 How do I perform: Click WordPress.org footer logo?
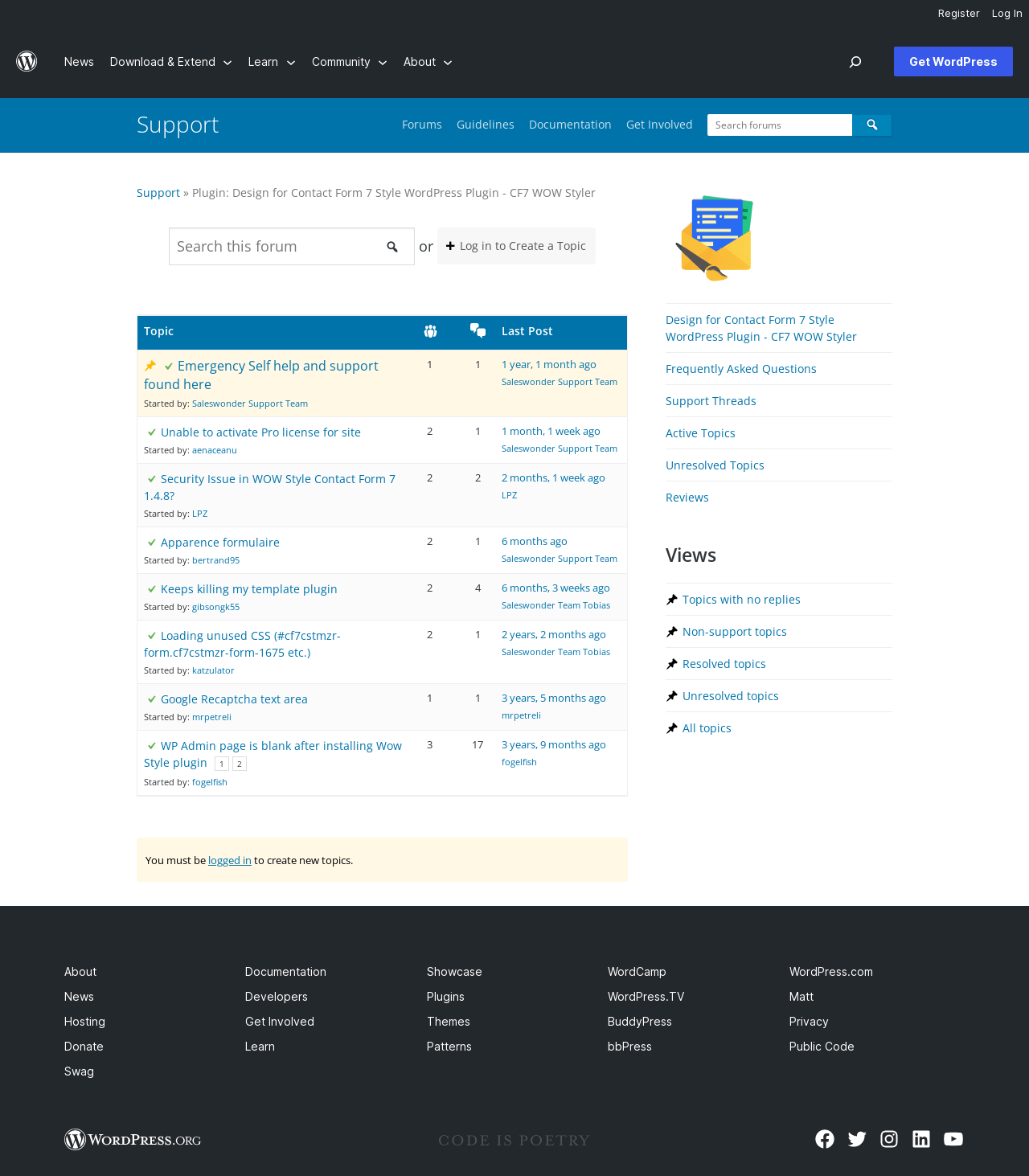133,1140
